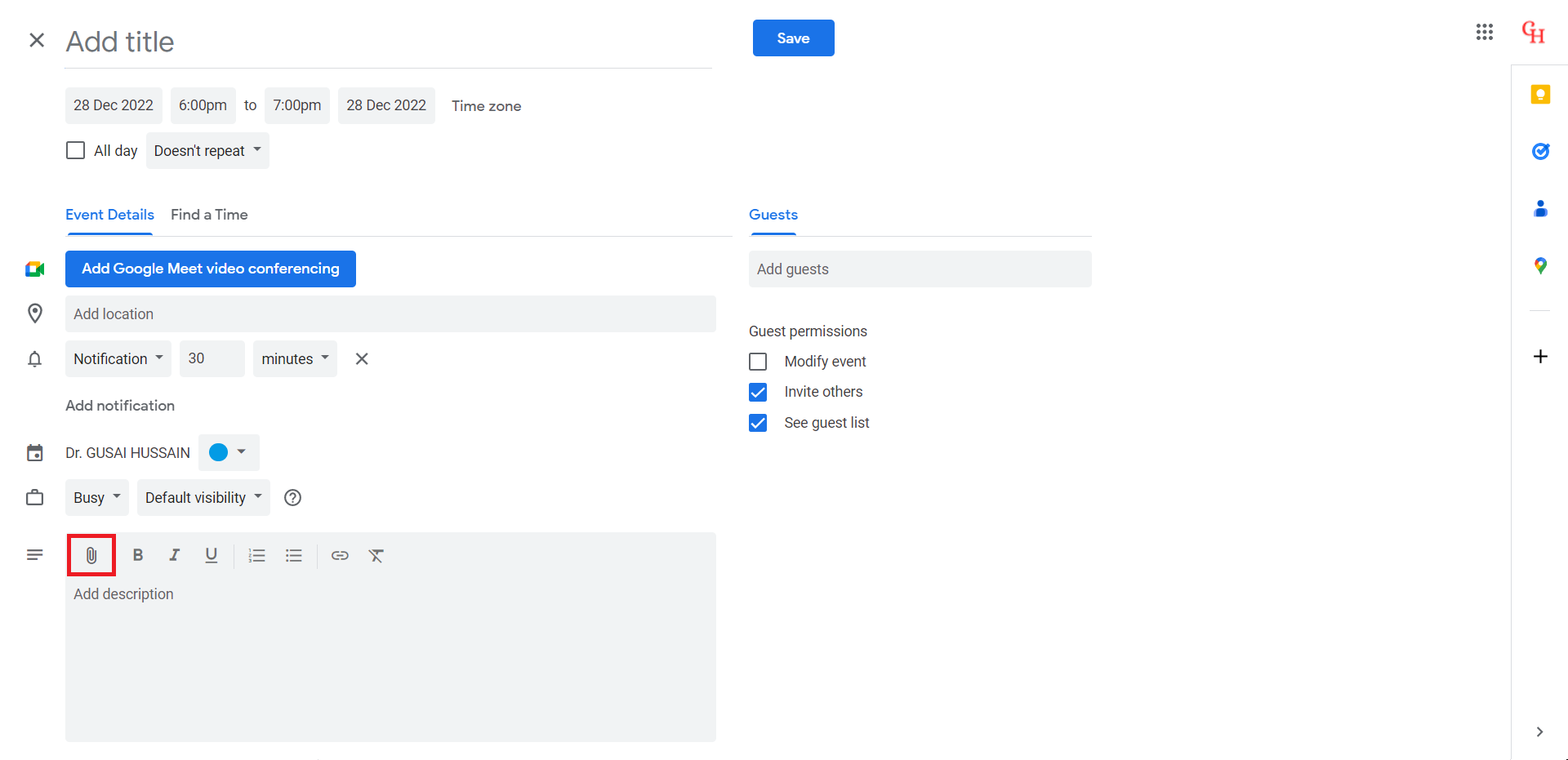Open the Google apps grid
This screenshot has width=1568, height=760.
(1485, 32)
